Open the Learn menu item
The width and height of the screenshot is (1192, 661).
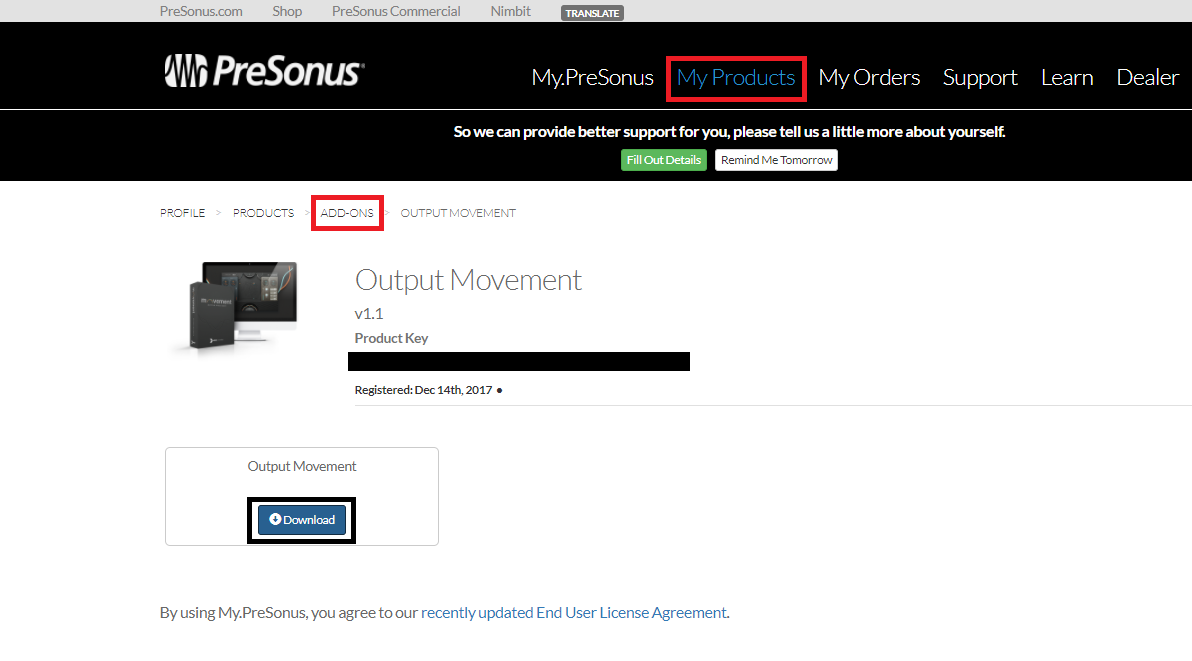1067,77
